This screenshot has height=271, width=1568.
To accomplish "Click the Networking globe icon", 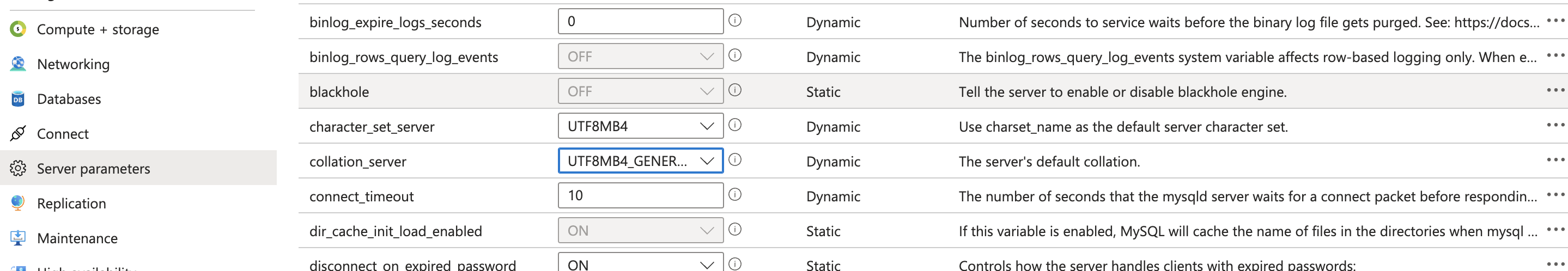I will [19, 63].
